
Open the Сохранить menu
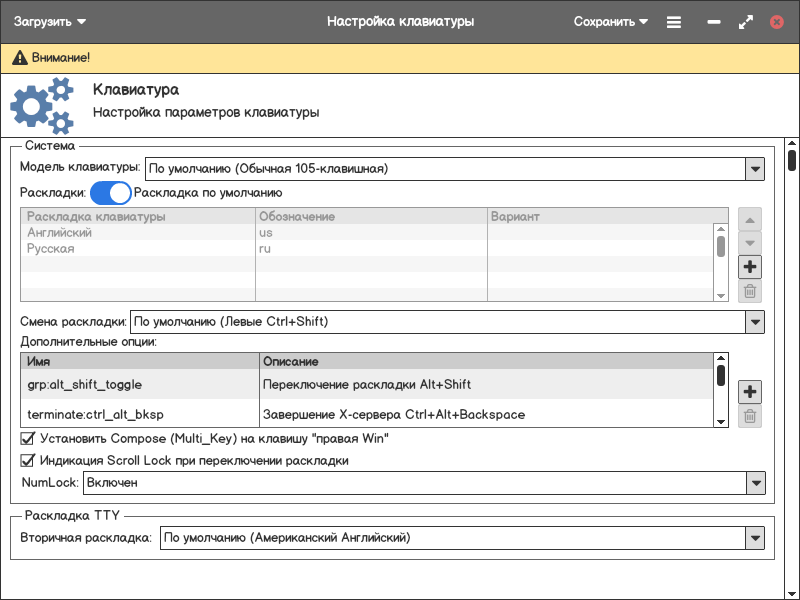pyautogui.click(x=610, y=21)
